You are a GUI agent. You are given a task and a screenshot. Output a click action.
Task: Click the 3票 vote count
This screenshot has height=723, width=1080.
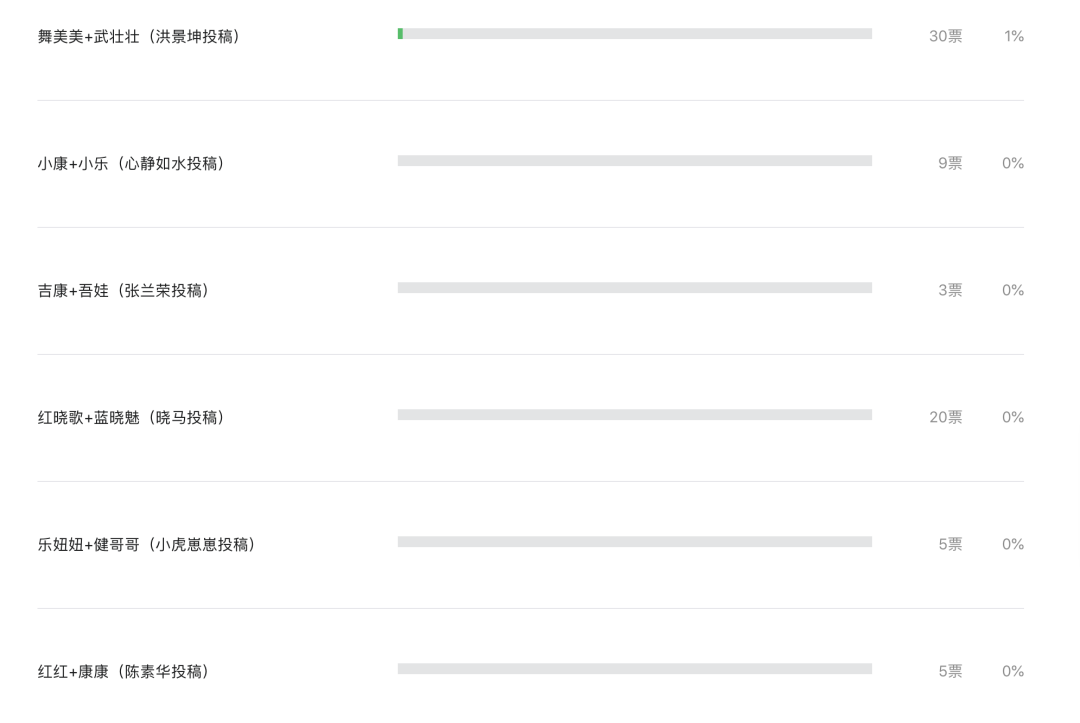(950, 291)
